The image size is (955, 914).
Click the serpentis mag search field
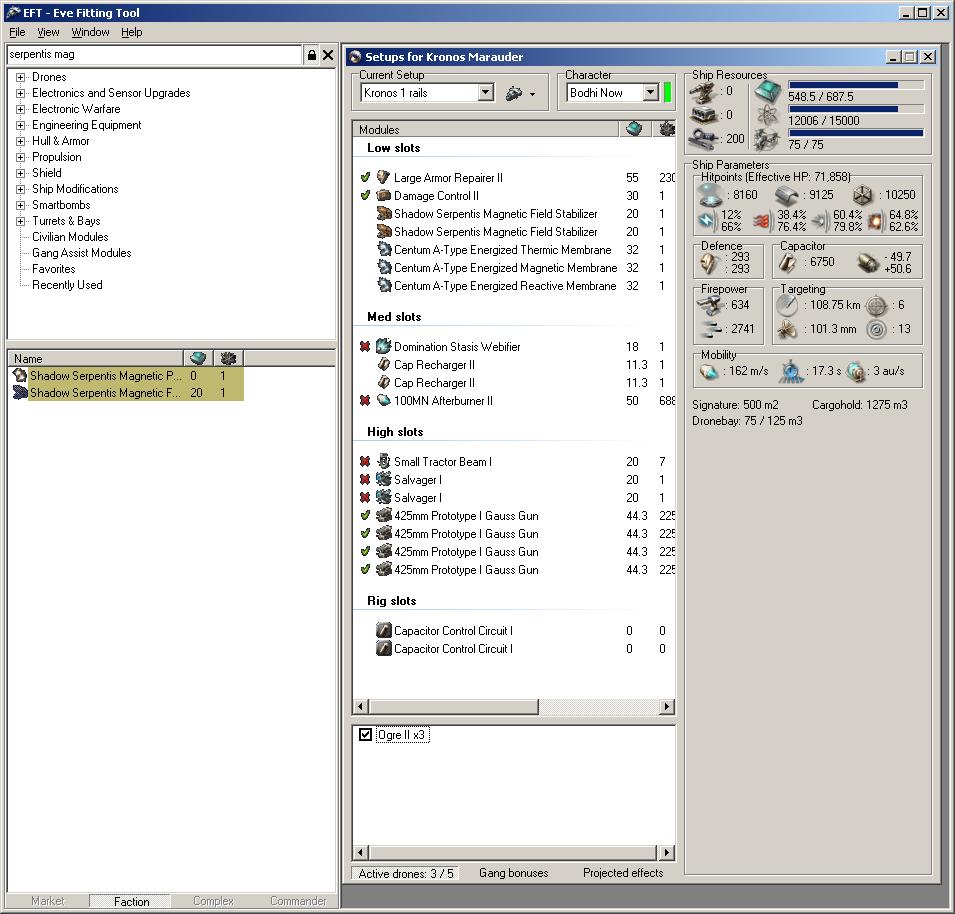[155, 55]
